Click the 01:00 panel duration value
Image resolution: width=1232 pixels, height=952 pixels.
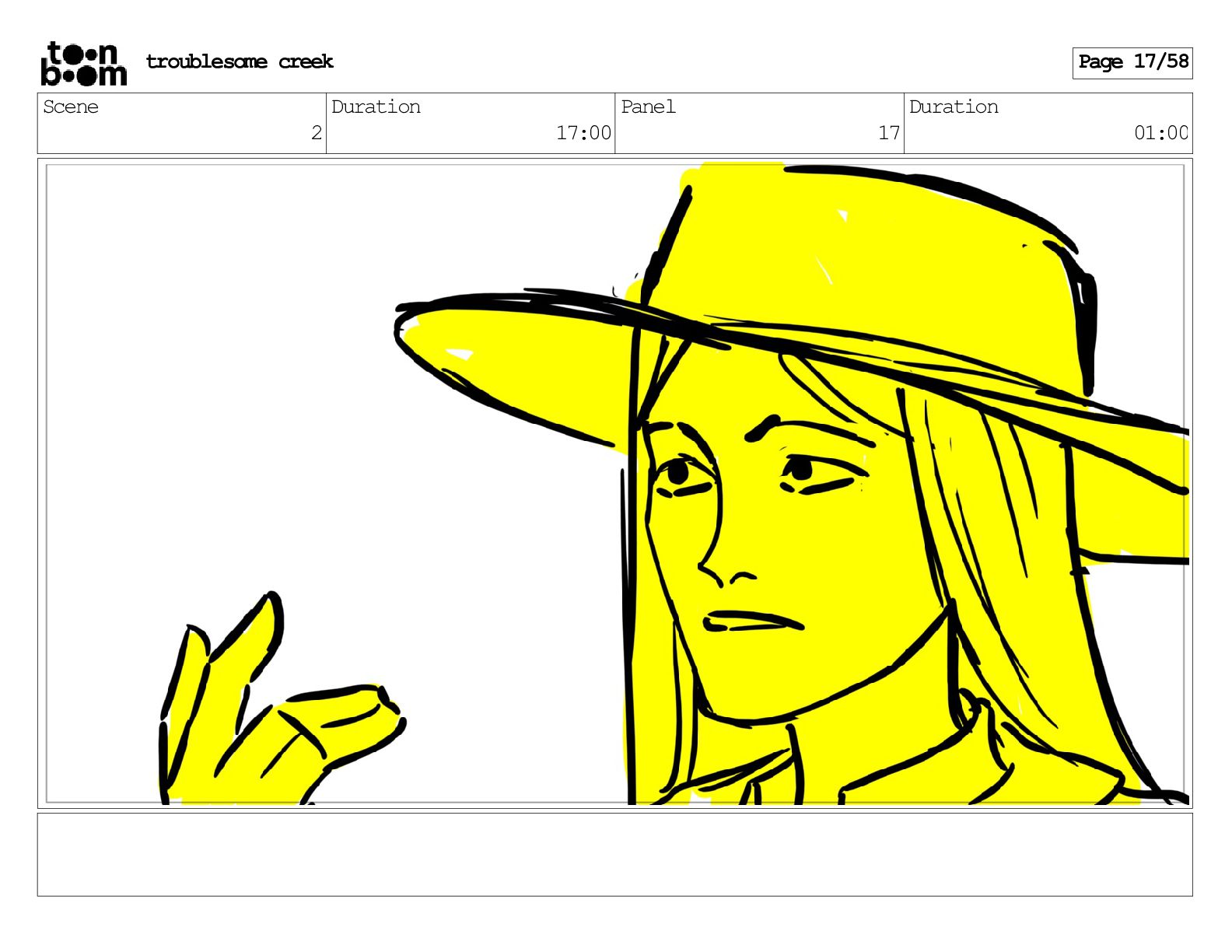[x=1160, y=133]
